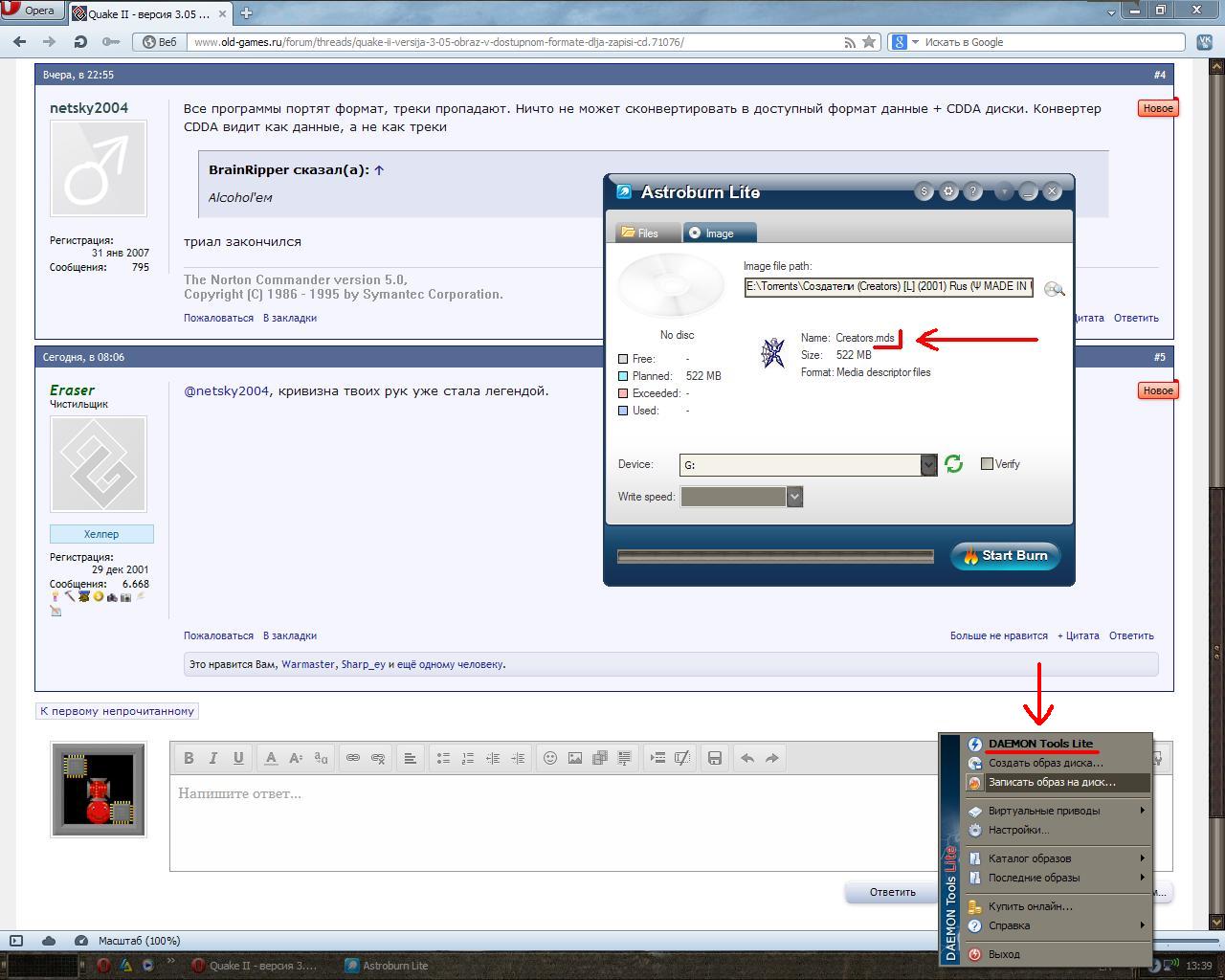Select the Quake II browser tab
Viewport: 1225px width, 980px height.
[x=148, y=13]
